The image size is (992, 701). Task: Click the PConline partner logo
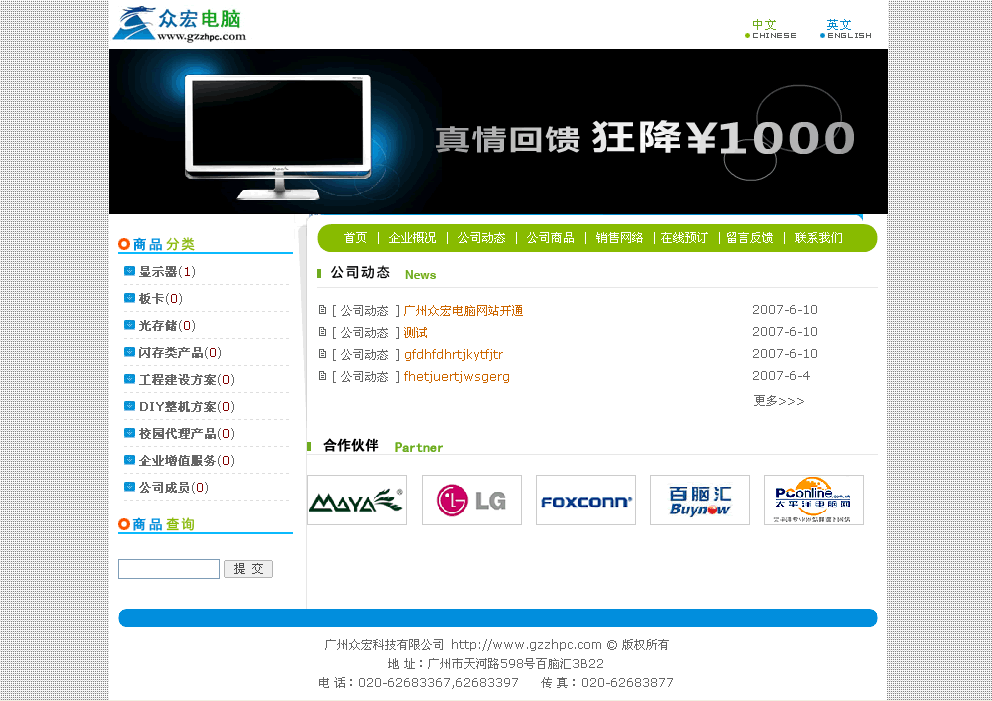[813, 500]
